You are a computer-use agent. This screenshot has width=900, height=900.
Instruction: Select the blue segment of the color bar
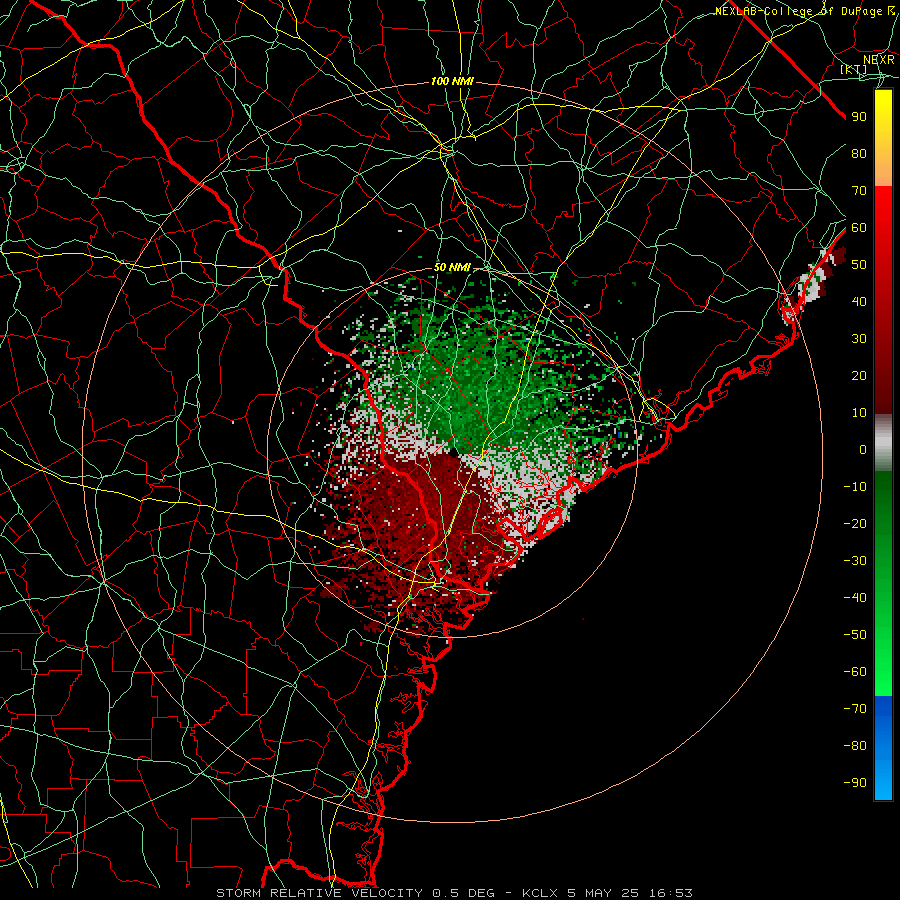point(883,748)
